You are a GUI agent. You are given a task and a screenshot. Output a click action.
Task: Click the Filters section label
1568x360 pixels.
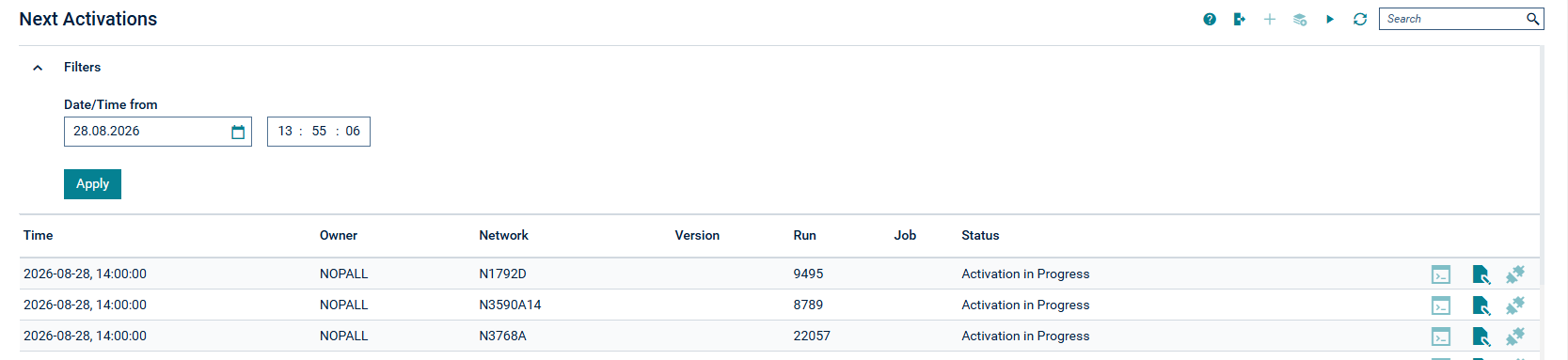(x=83, y=68)
